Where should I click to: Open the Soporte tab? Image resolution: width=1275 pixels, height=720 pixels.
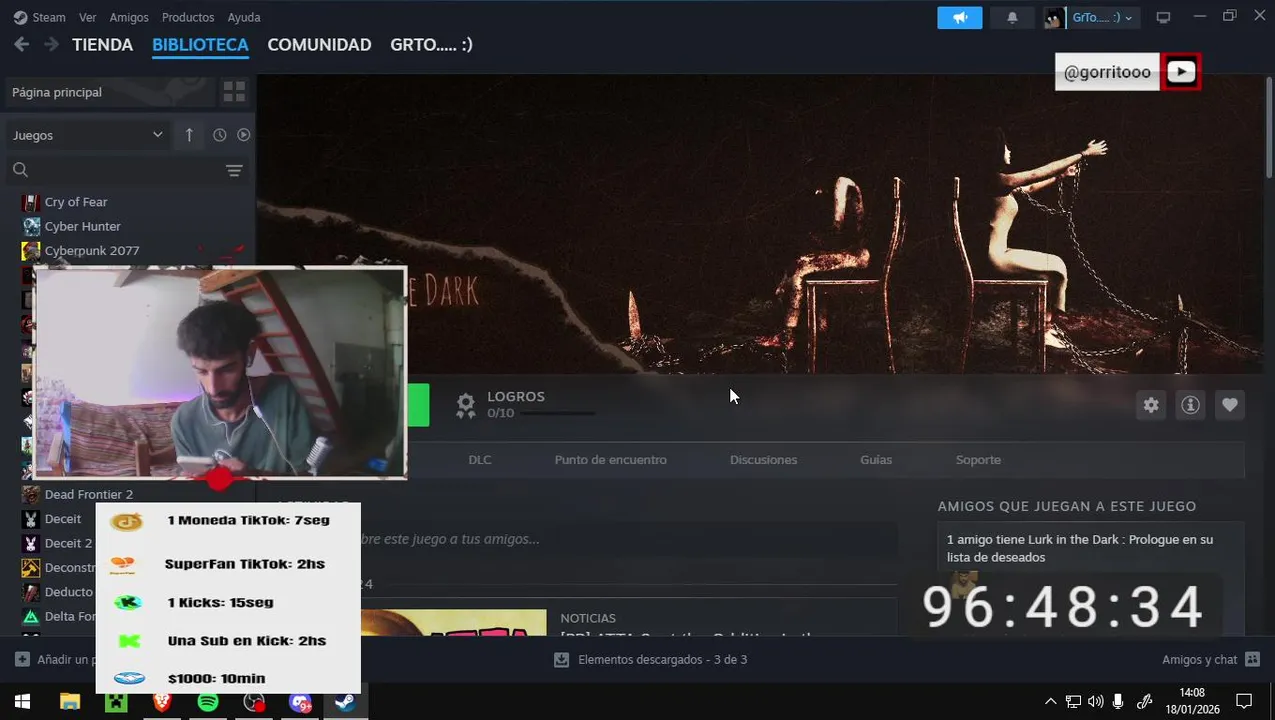coord(978,460)
